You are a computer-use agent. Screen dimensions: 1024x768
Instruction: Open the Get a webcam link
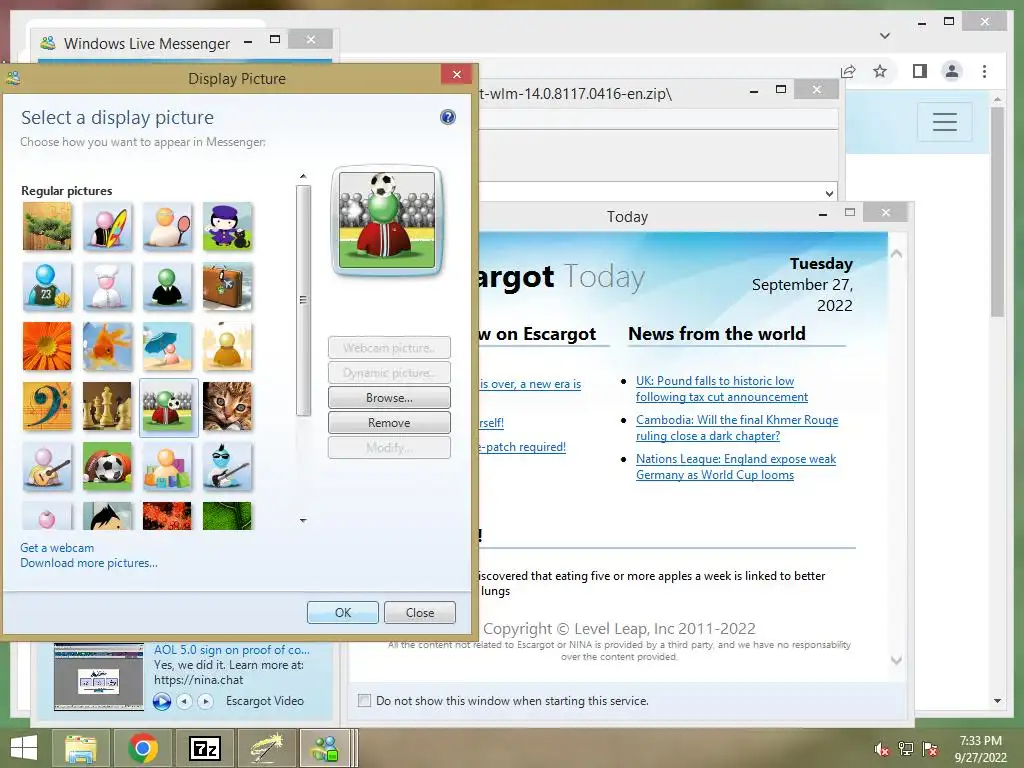(x=57, y=548)
